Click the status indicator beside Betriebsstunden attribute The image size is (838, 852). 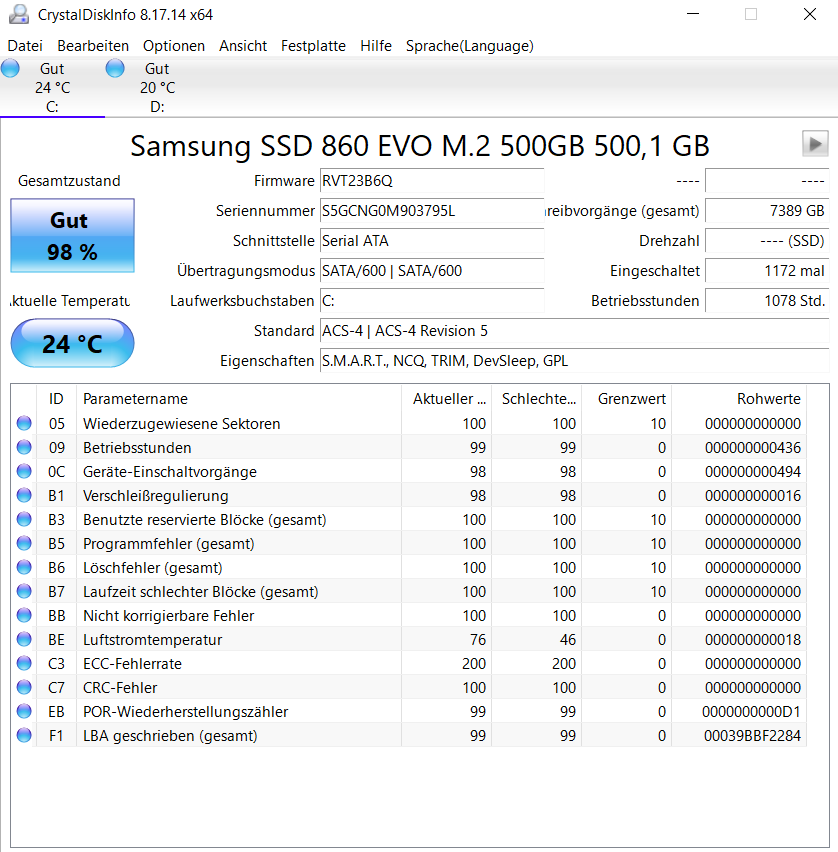point(23,447)
